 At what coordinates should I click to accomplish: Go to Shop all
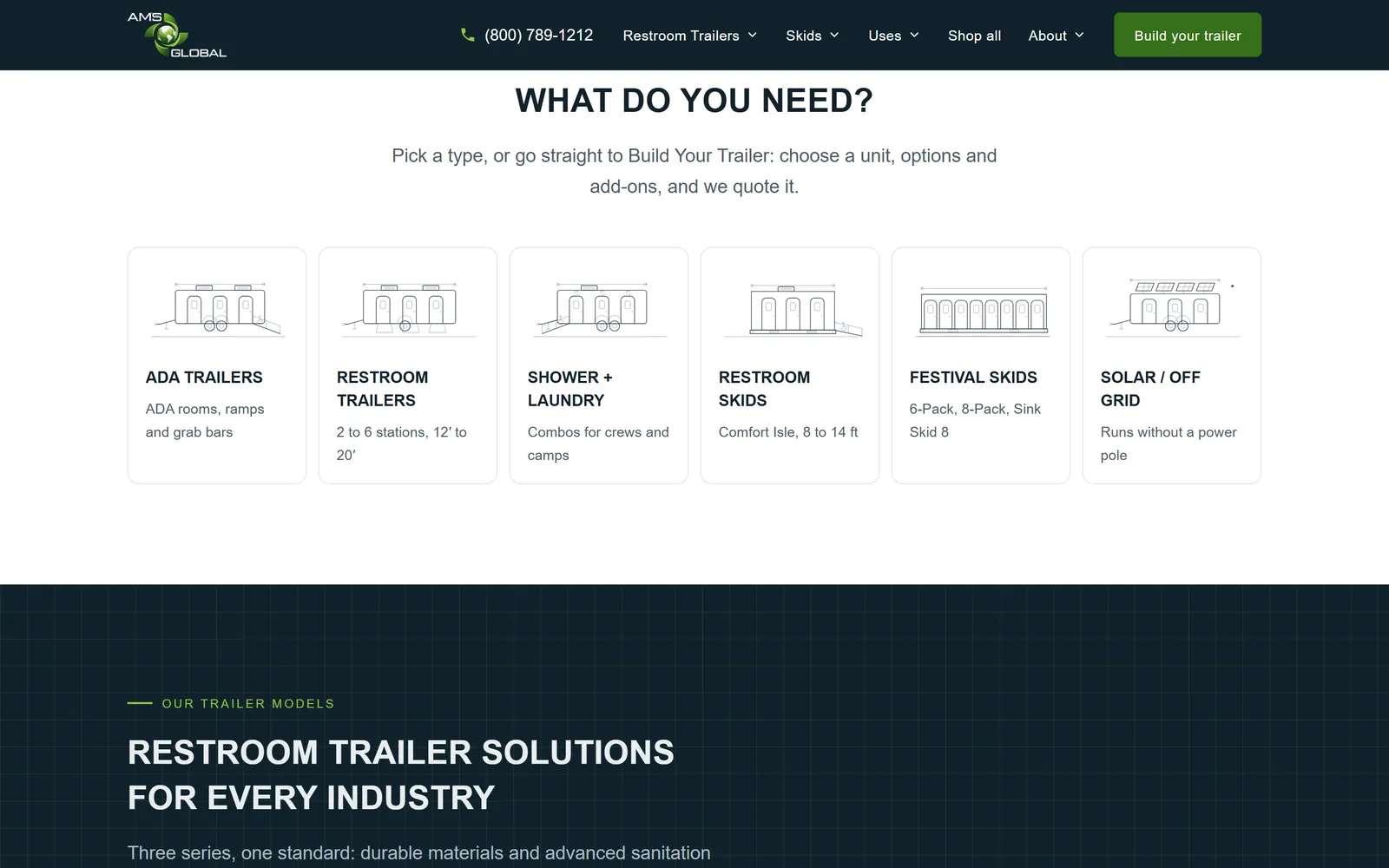(974, 36)
